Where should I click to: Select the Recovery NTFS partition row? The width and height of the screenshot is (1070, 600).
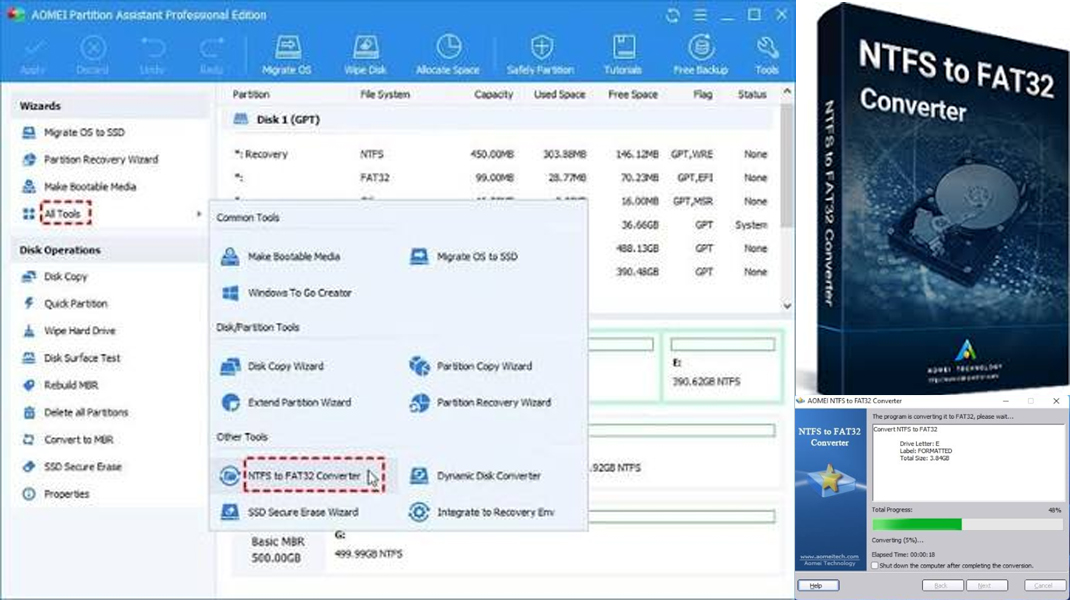(502, 154)
